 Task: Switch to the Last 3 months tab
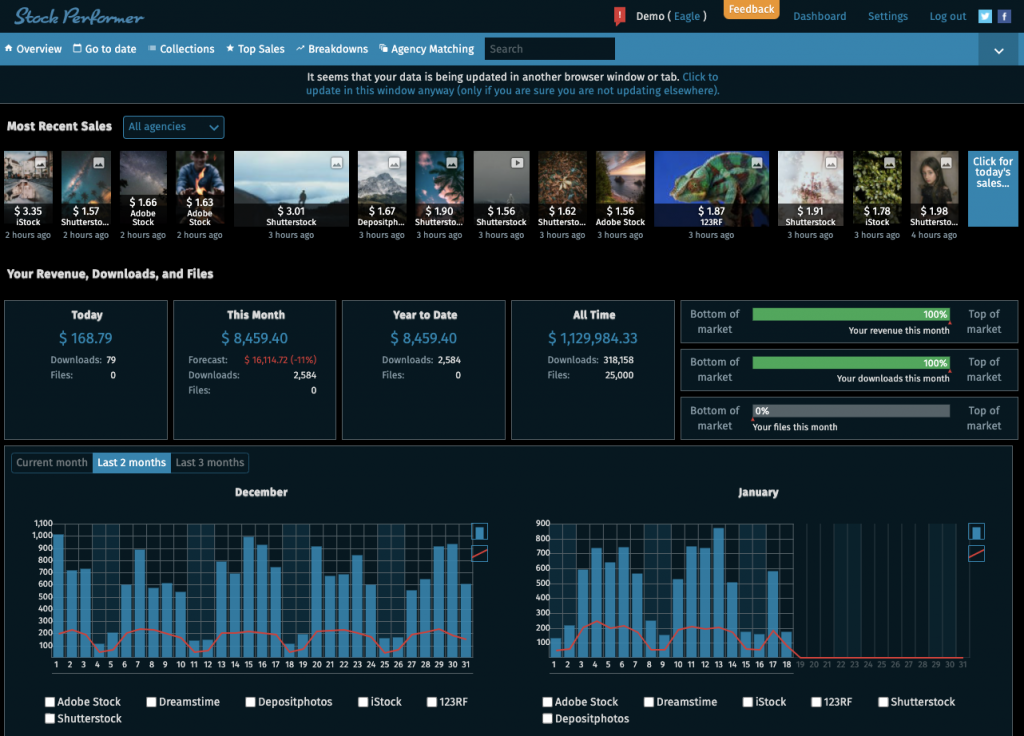coord(210,462)
